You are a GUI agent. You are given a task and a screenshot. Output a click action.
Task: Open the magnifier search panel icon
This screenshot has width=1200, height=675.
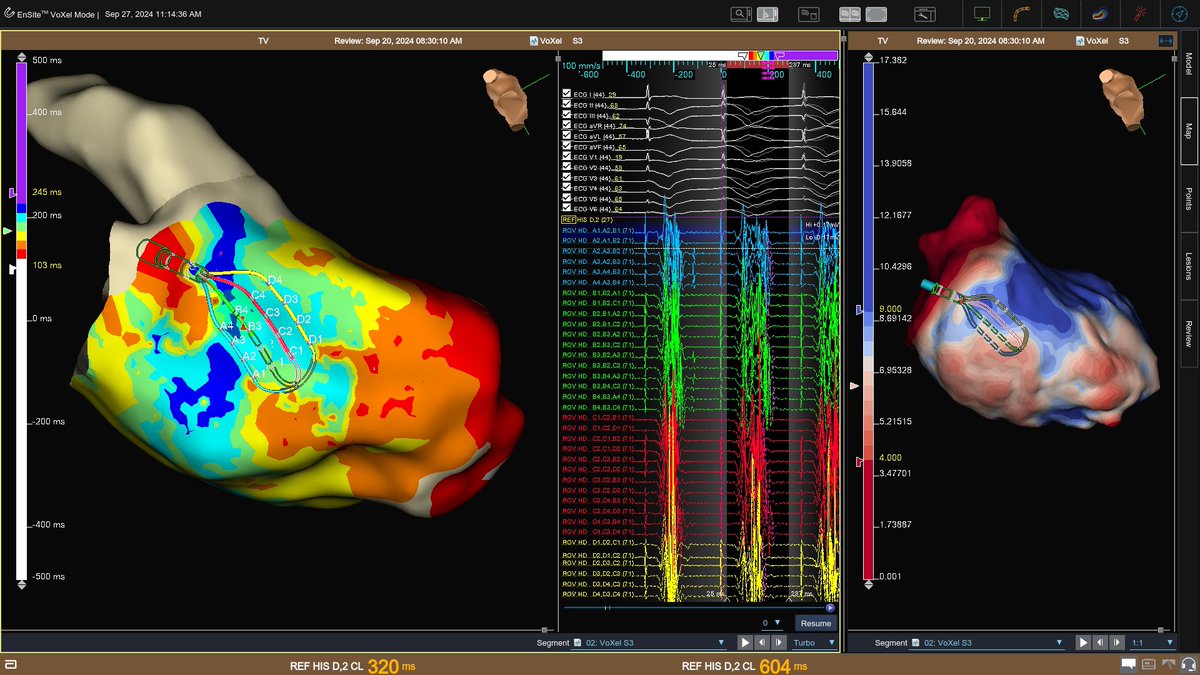[x=741, y=14]
